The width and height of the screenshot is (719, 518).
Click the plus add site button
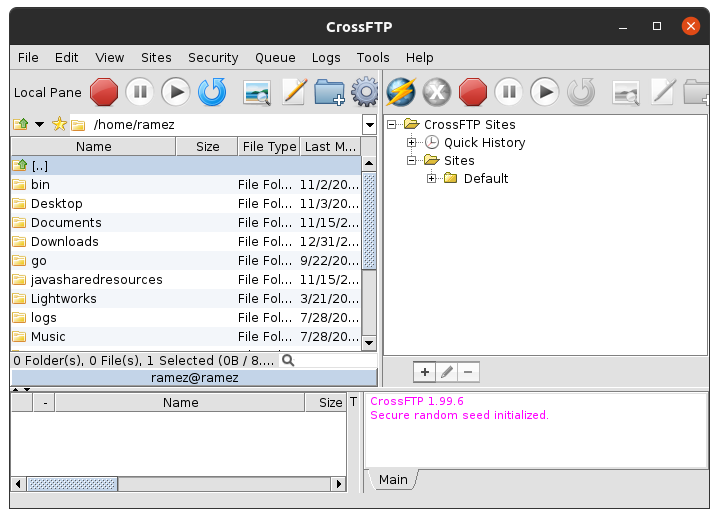pyautogui.click(x=425, y=372)
